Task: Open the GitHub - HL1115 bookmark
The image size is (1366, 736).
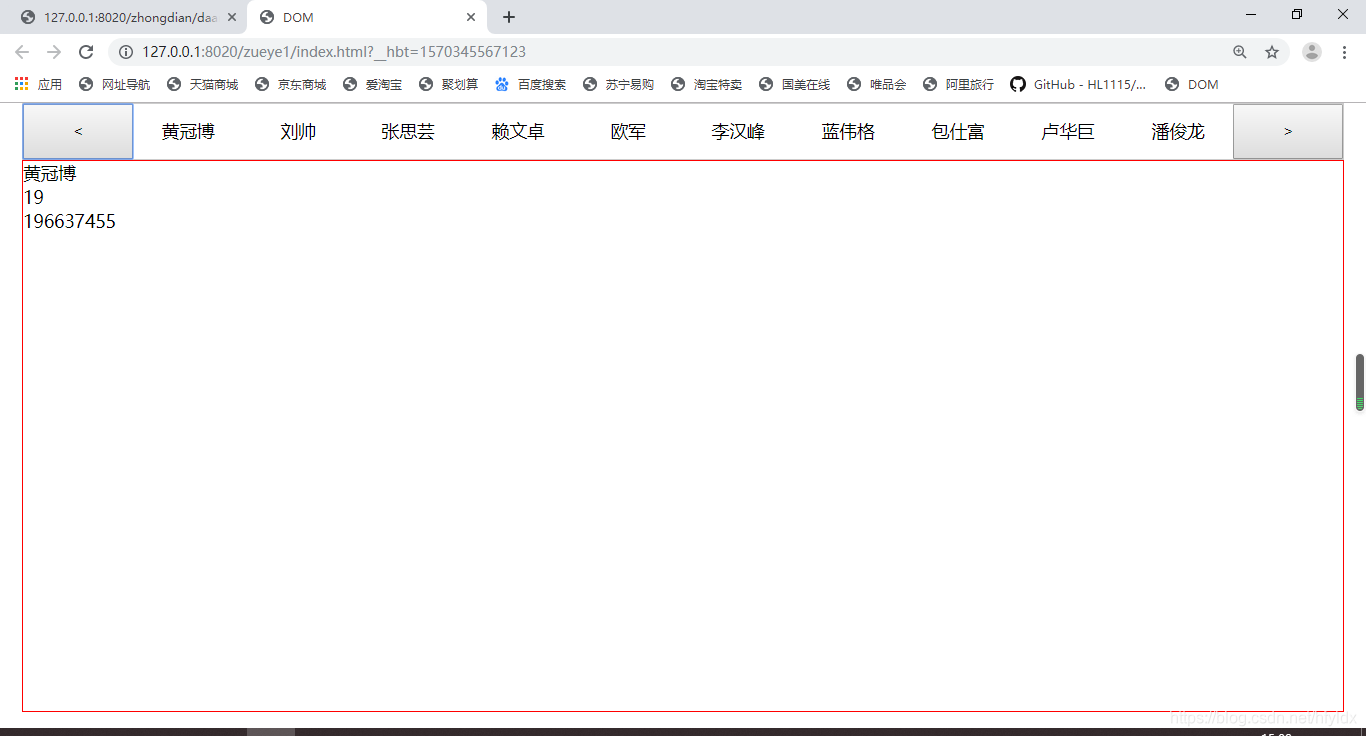Action: coord(1078,85)
